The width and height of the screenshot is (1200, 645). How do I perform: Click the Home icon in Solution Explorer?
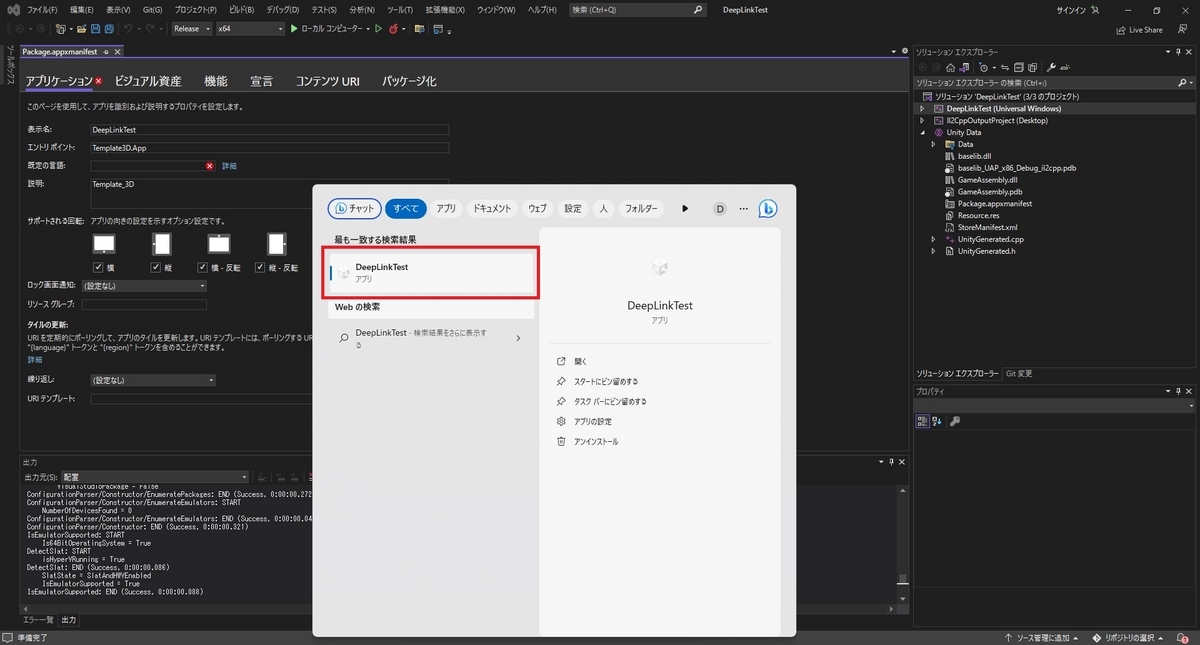pyautogui.click(x=951, y=66)
